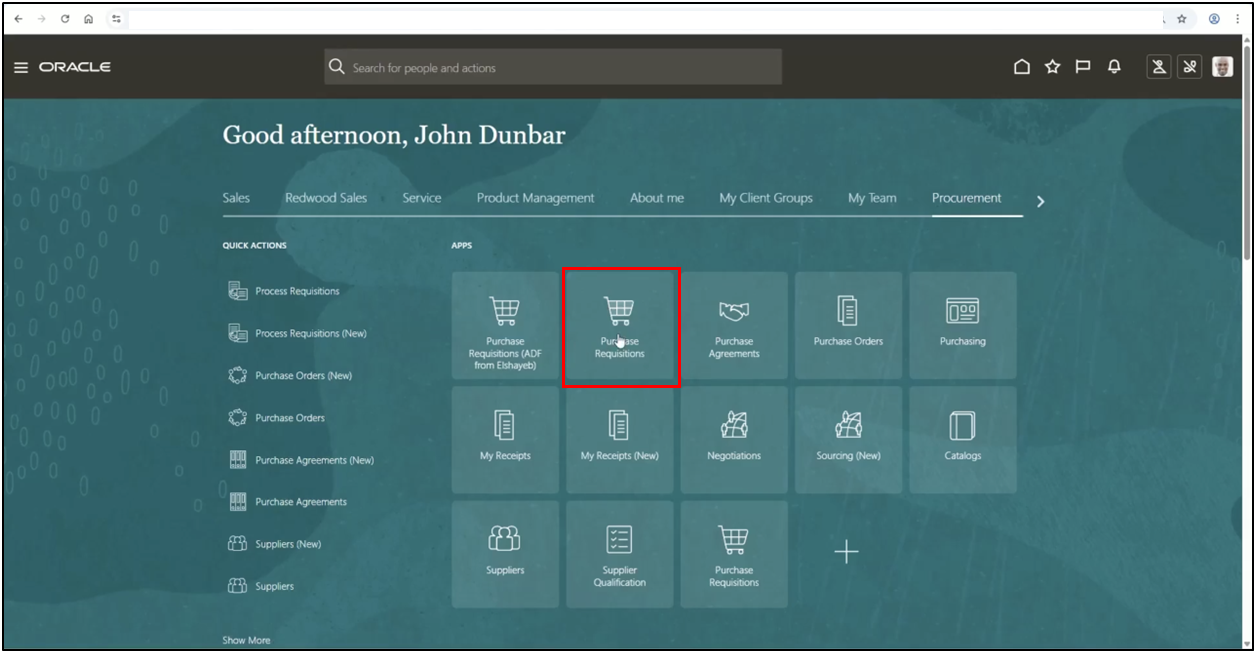Screen dimensions: 1256x652
Task: Open Favorites star in Oracle header
Action: (1052, 67)
